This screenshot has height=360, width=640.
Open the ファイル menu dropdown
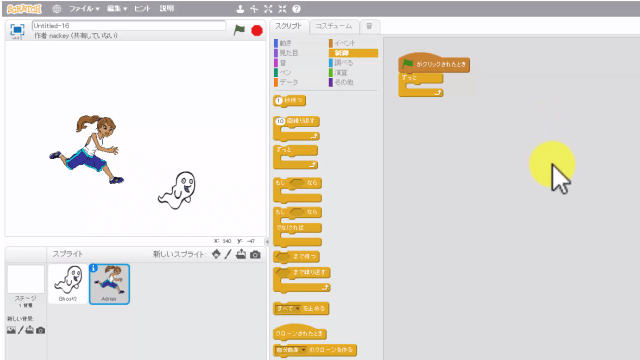click(84, 9)
